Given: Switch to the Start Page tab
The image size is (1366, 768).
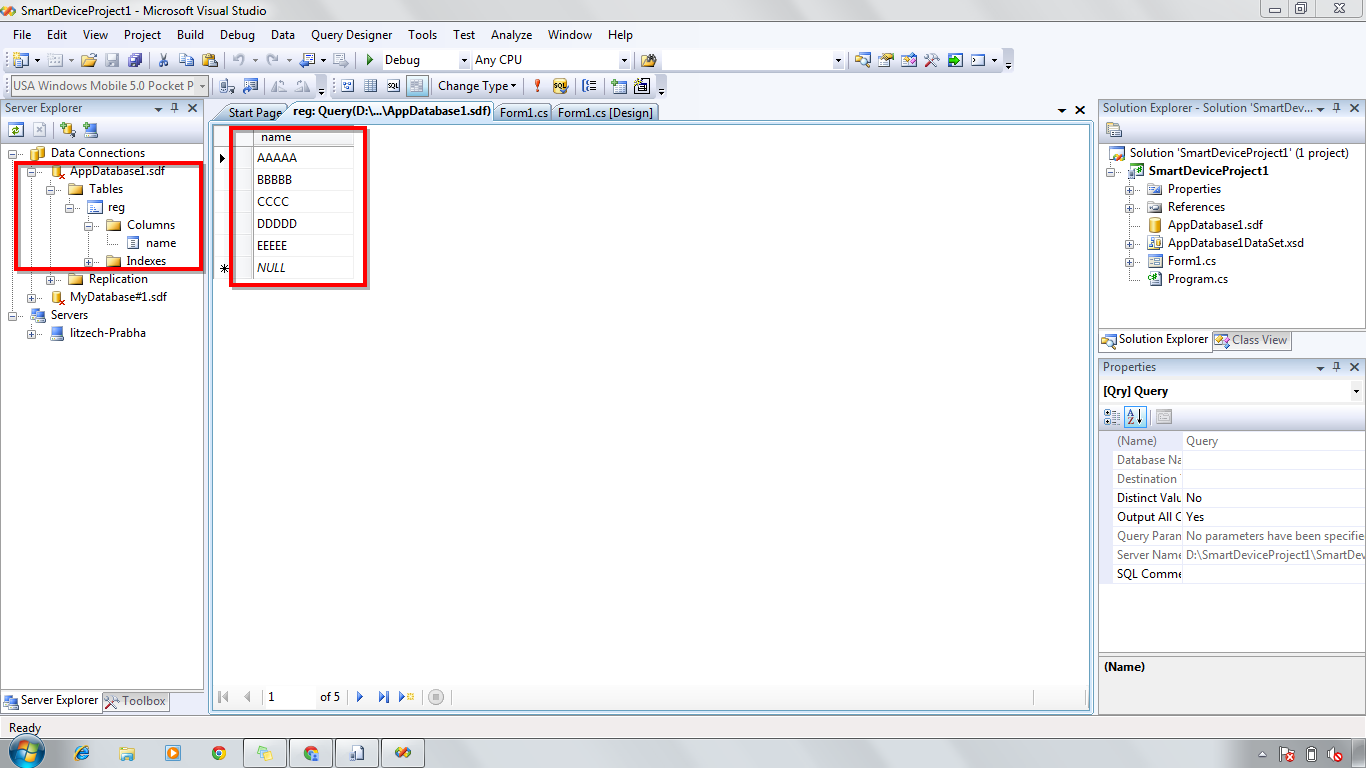Looking at the screenshot, I should click(x=254, y=113).
